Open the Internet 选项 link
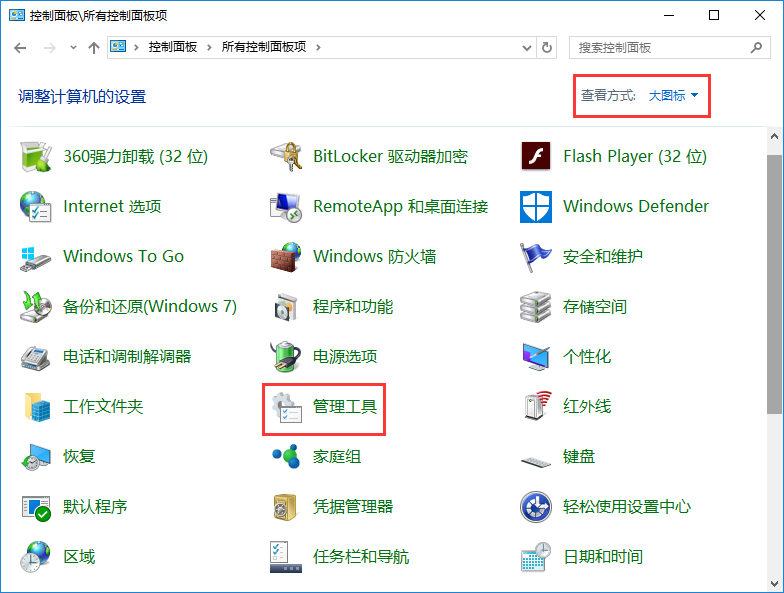784x593 pixels. [112, 207]
